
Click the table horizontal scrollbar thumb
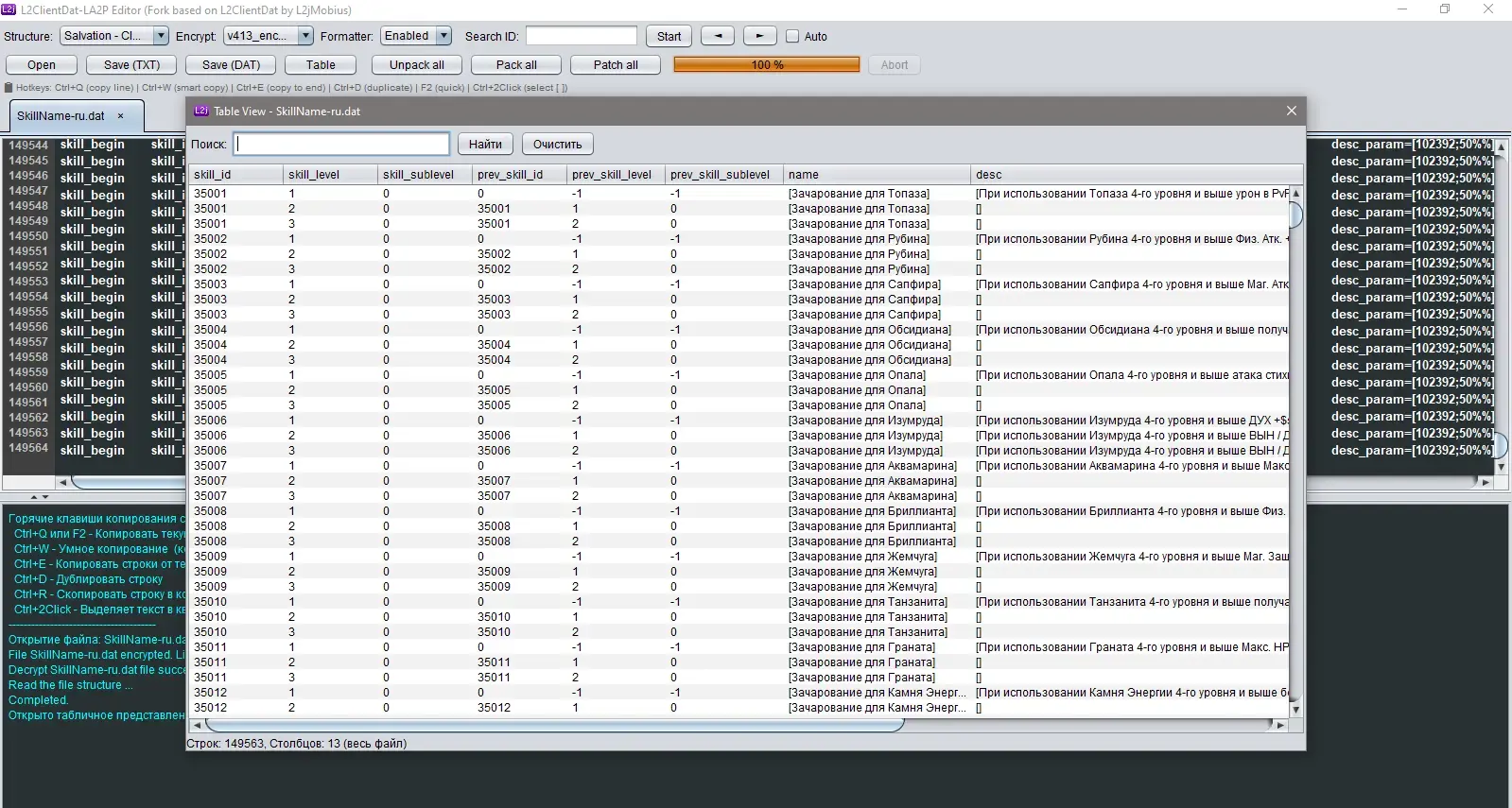point(554,725)
